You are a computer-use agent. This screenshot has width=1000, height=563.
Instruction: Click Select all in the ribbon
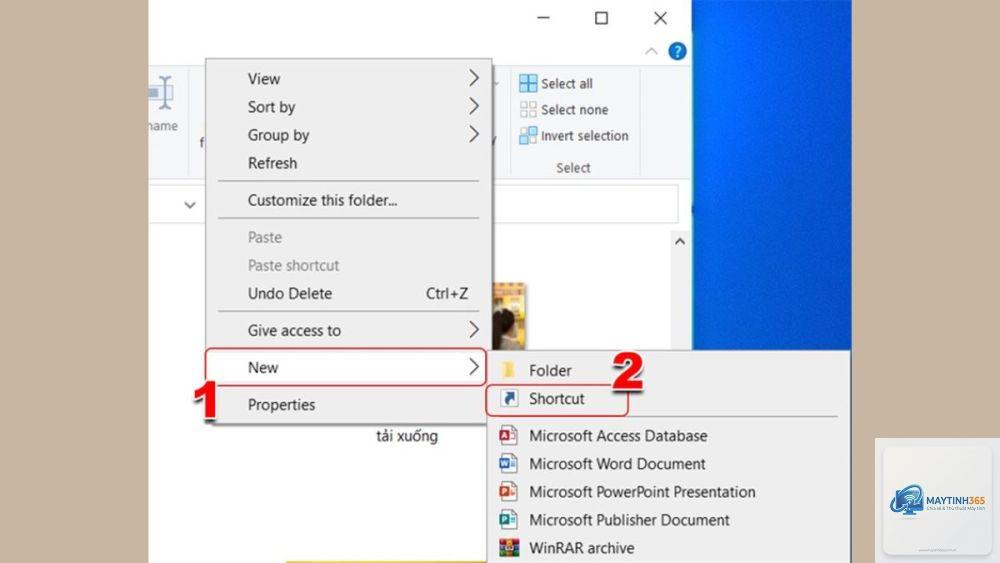coord(555,84)
